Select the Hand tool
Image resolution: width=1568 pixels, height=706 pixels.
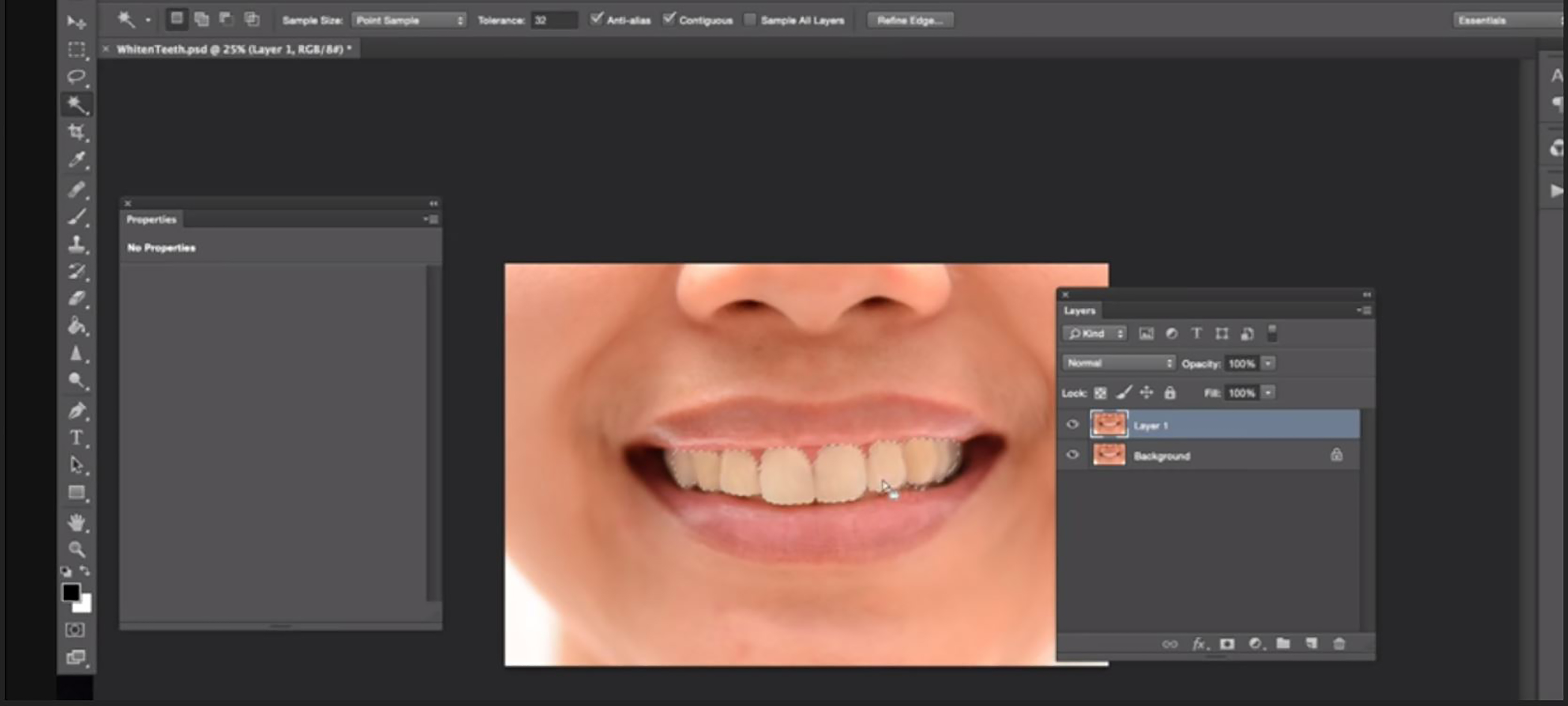tap(76, 522)
